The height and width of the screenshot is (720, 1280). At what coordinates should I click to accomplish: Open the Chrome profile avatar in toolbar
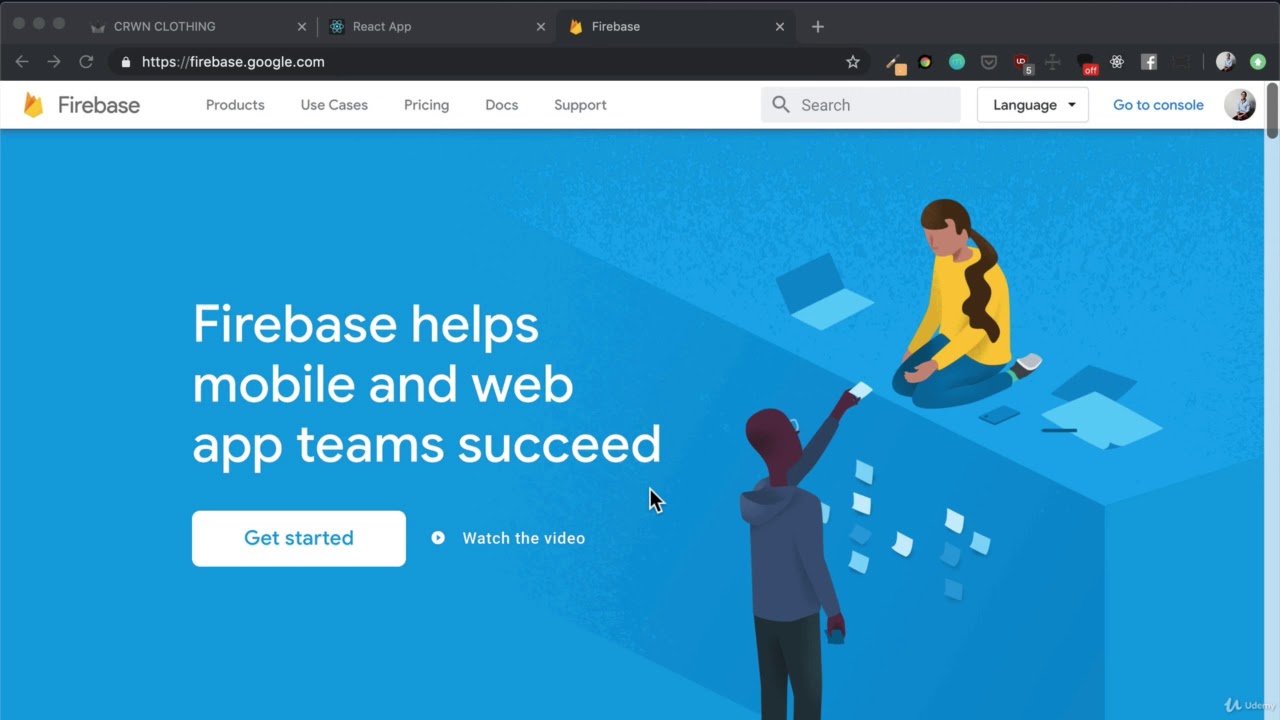[1225, 62]
